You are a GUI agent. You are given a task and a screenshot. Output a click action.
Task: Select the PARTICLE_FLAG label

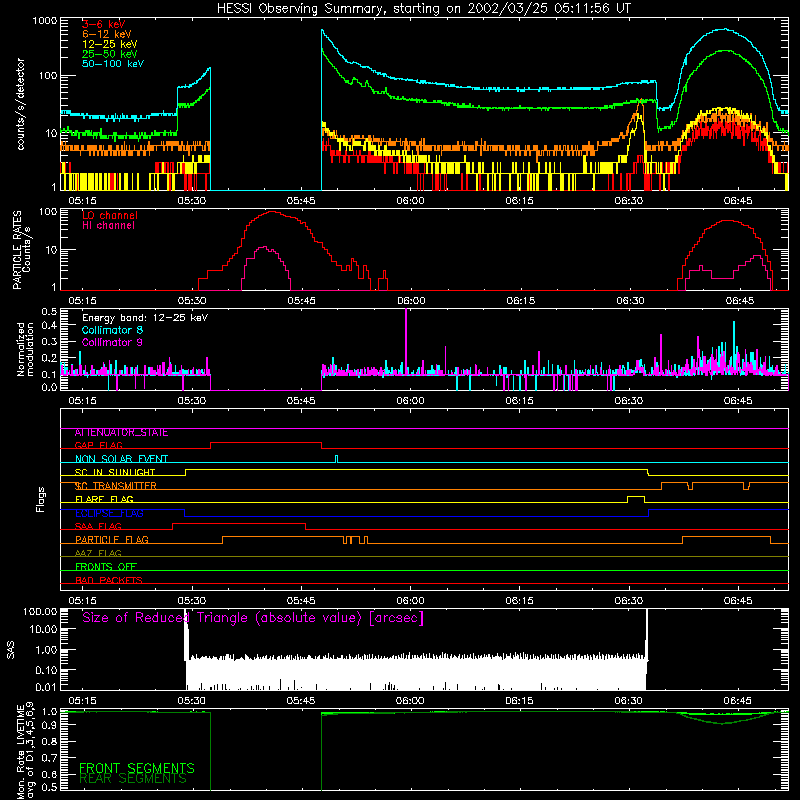[112, 540]
